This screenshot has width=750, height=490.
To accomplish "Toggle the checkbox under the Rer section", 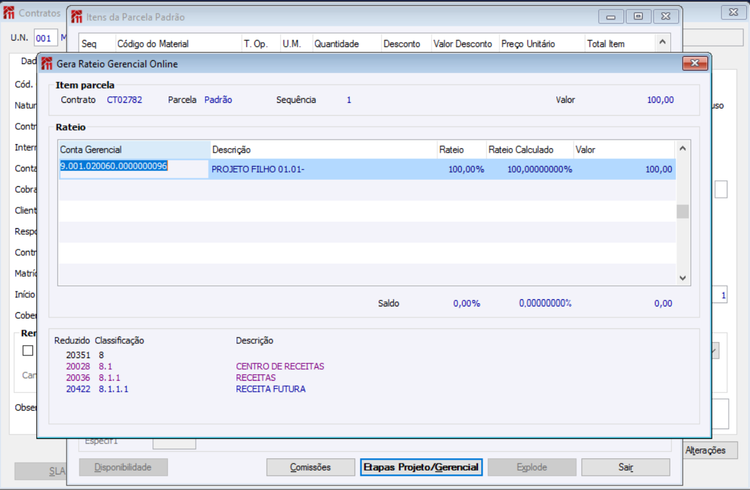I will click(x=28, y=350).
